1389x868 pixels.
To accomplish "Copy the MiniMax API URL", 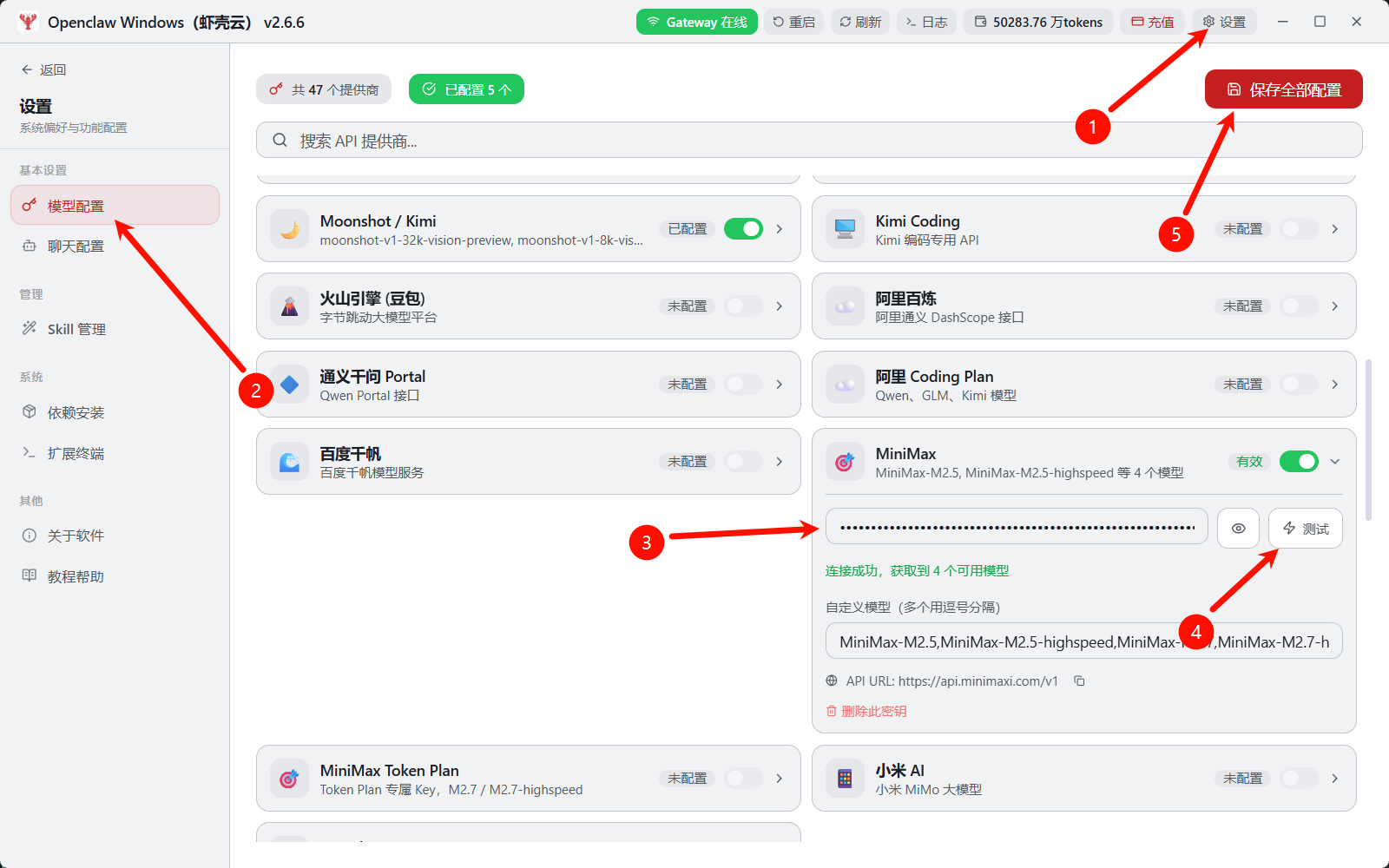I will [x=1079, y=681].
